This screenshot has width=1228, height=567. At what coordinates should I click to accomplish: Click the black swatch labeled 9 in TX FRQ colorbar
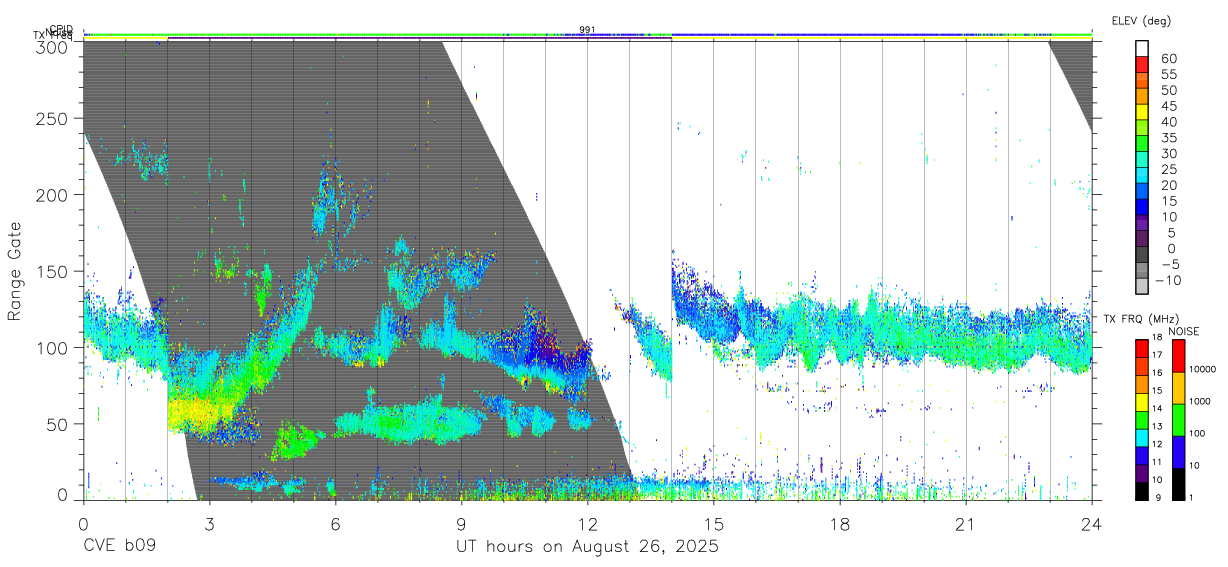1142,491
